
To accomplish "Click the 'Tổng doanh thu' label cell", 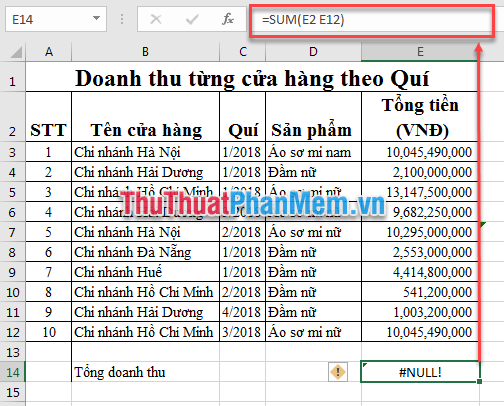I will tap(146, 372).
